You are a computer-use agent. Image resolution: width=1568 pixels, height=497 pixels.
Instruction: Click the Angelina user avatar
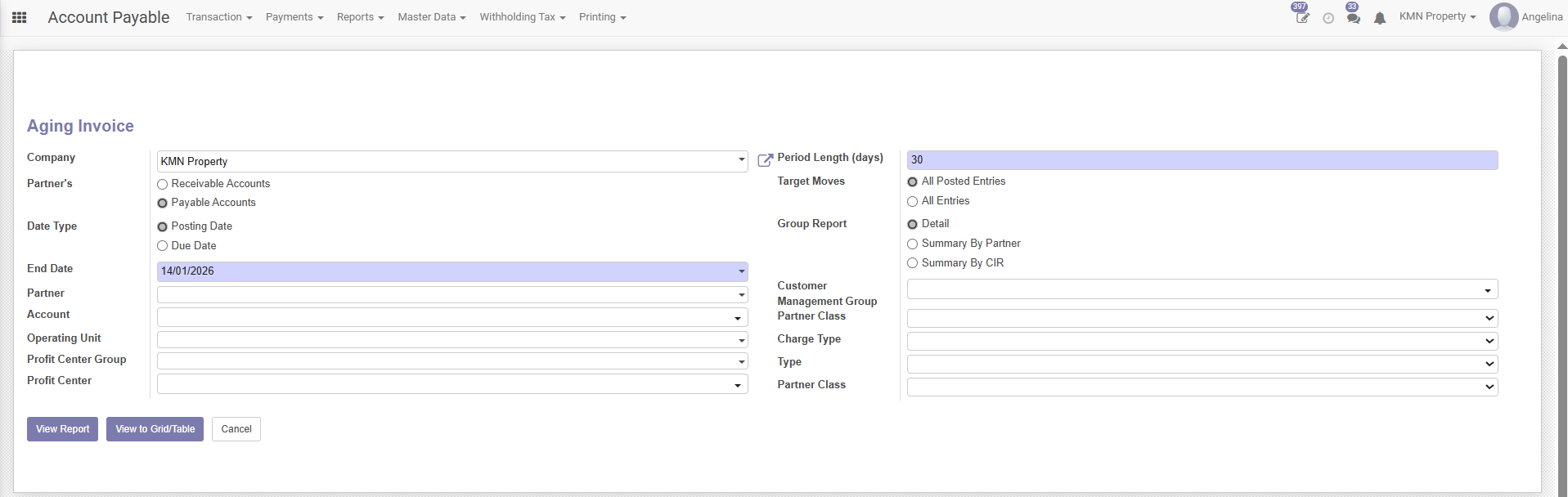coord(1503,17)
